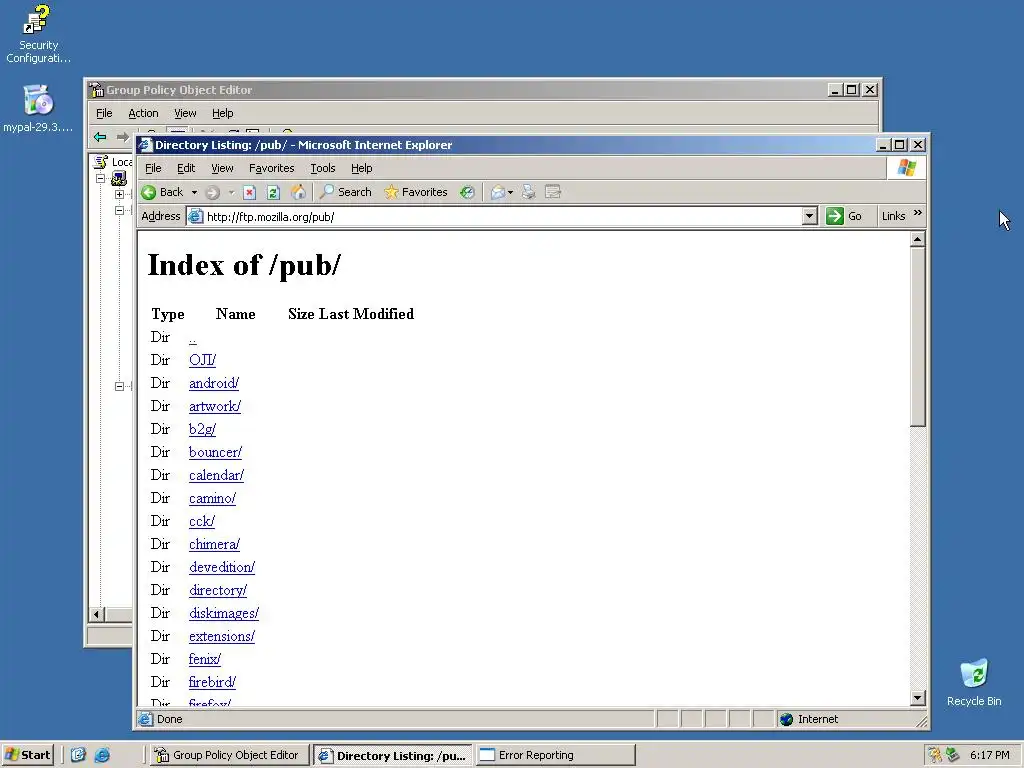
Task: Switch to Group Policy Object Editor taskbar button
Action: (228, 755)
